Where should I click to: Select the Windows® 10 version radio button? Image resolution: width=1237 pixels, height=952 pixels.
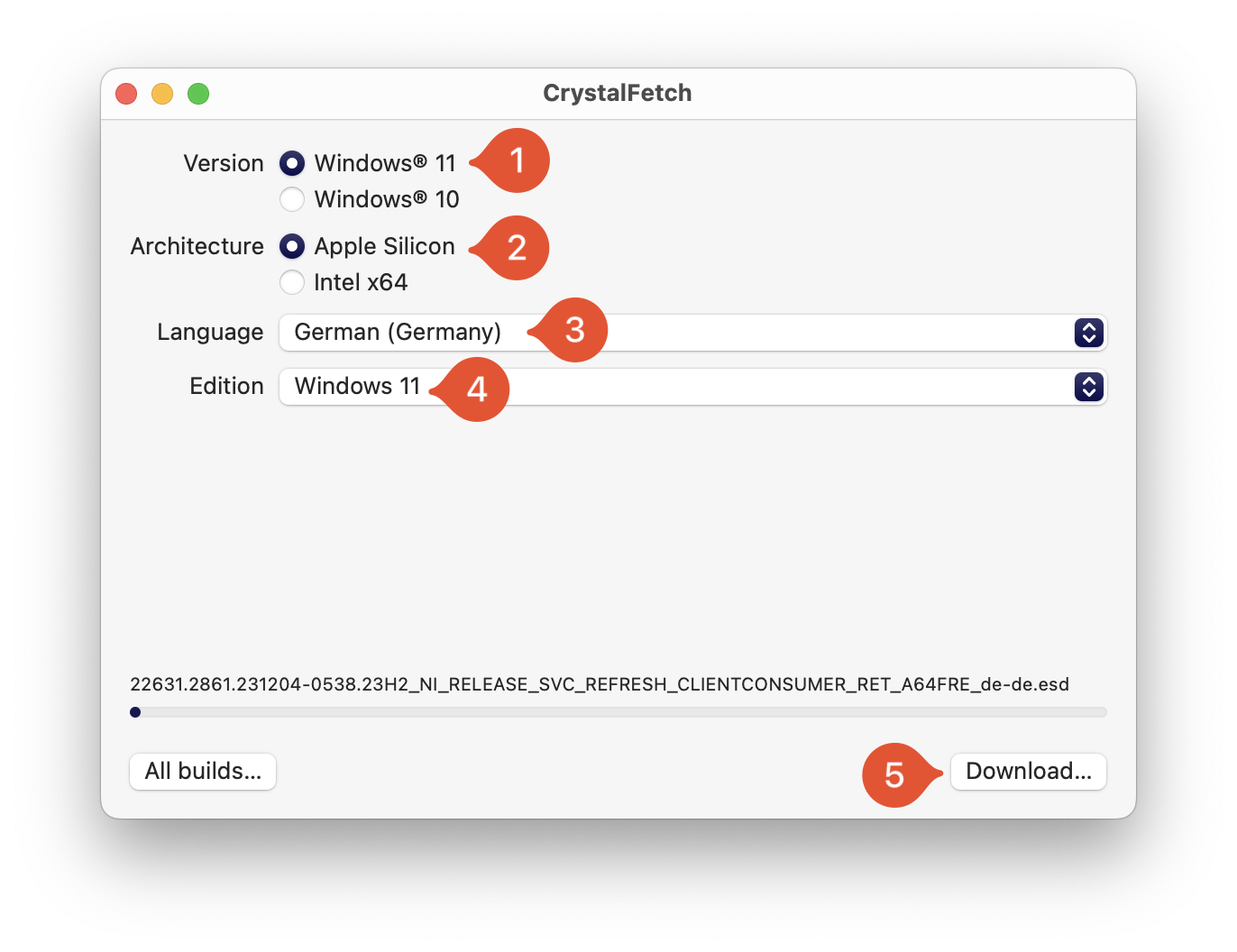[x=292, y=199]
